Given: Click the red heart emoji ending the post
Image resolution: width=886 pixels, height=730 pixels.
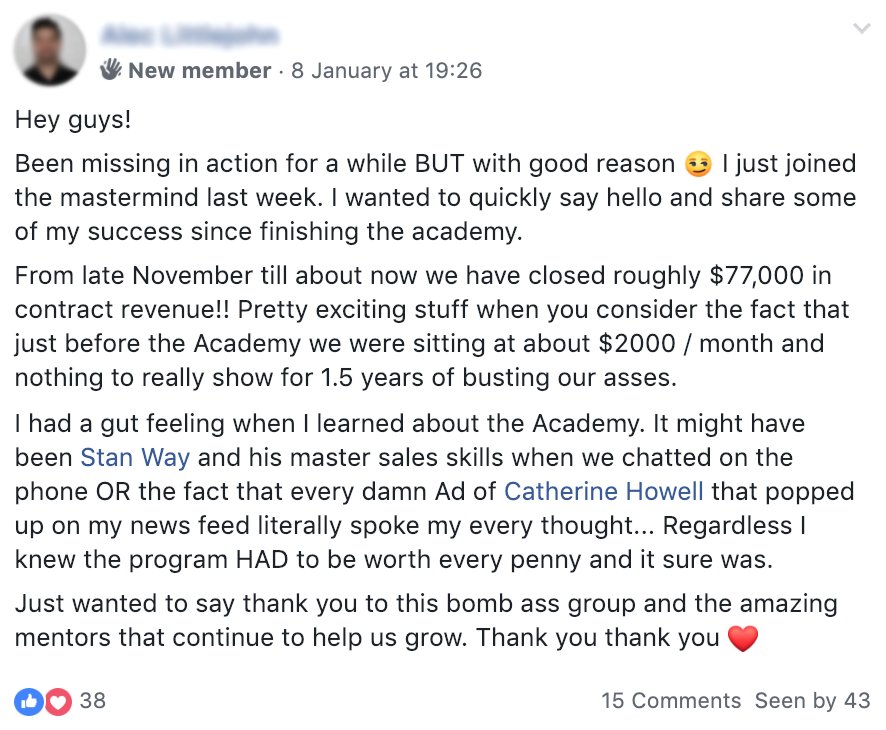Looking at the screenshot, I should (743, 638).
